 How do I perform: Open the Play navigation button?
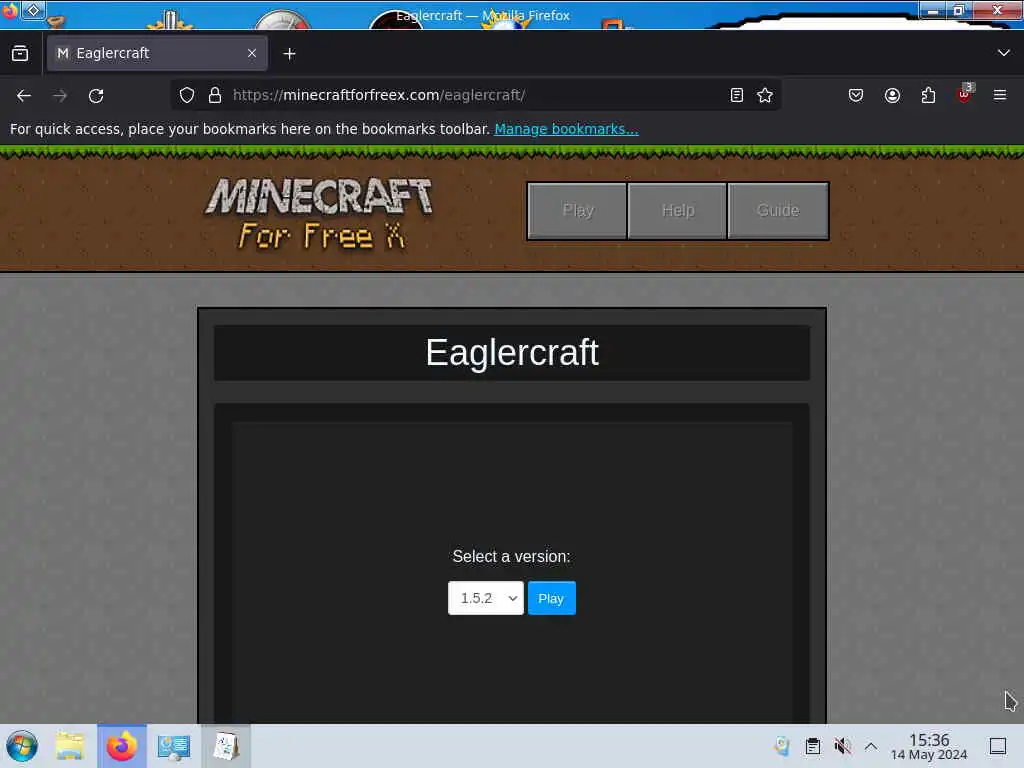pyautogui.click(x=577, y=210)
